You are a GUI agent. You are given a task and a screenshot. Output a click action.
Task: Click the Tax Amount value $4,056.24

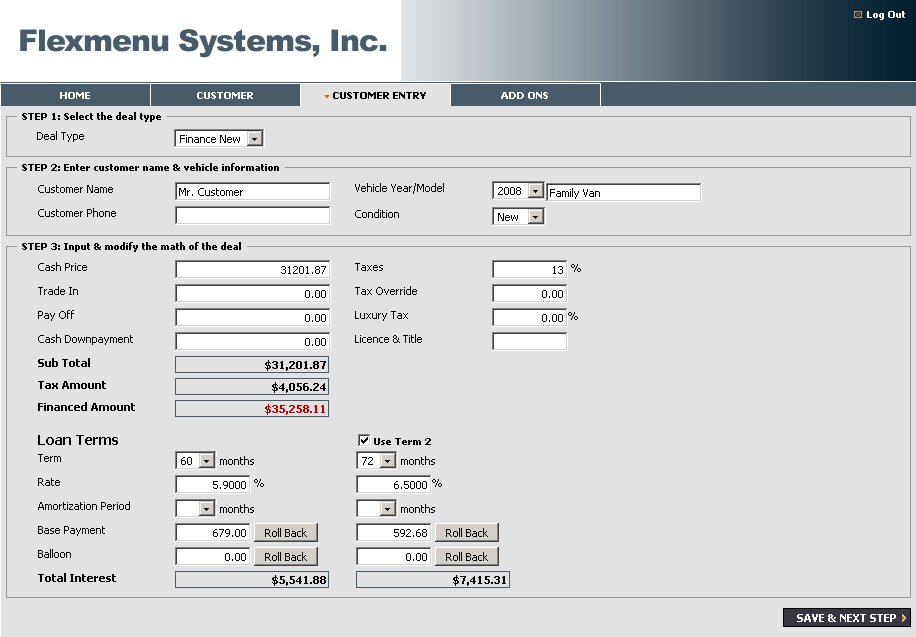252,387
